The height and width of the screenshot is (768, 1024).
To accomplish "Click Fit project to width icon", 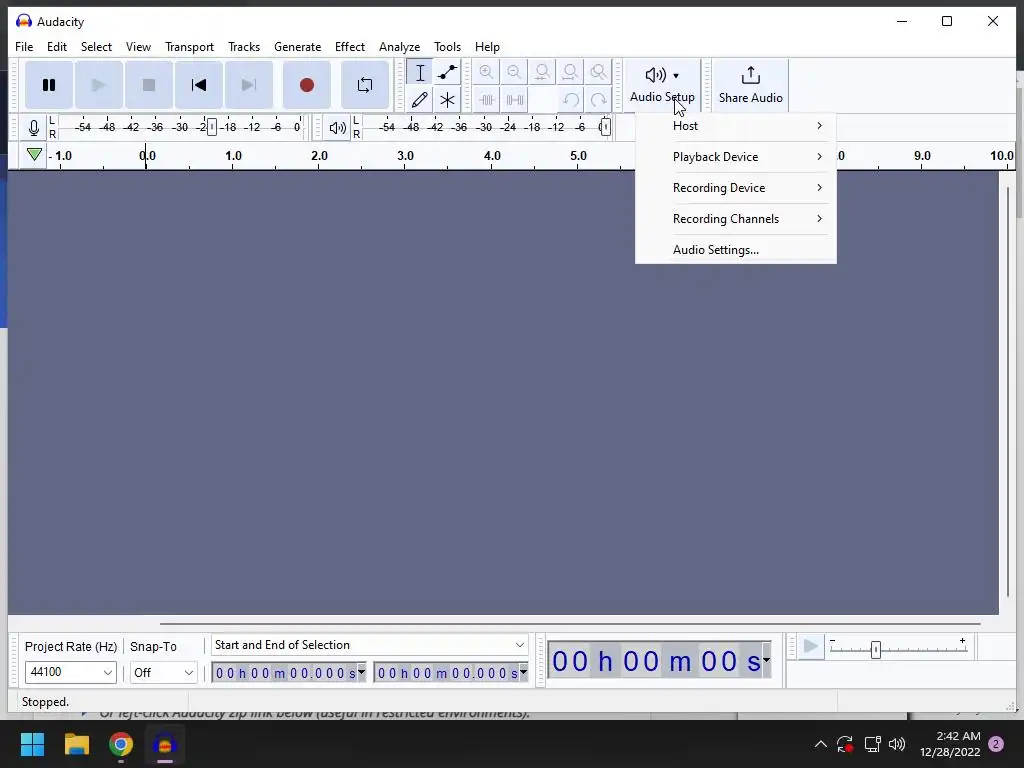I will pyautogui.click(x=570, y=72).
